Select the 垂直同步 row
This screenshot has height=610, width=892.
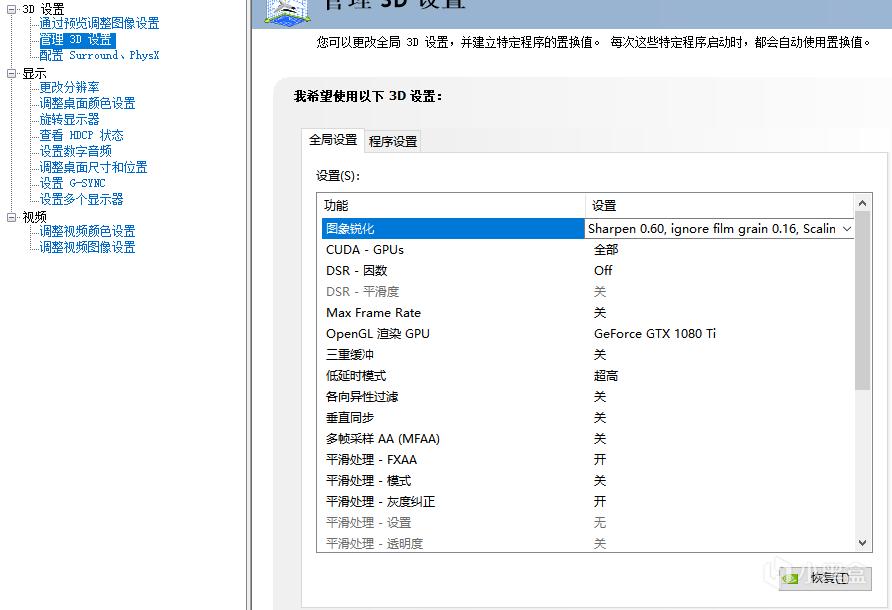pyautogui.click(x=588, y=418)
